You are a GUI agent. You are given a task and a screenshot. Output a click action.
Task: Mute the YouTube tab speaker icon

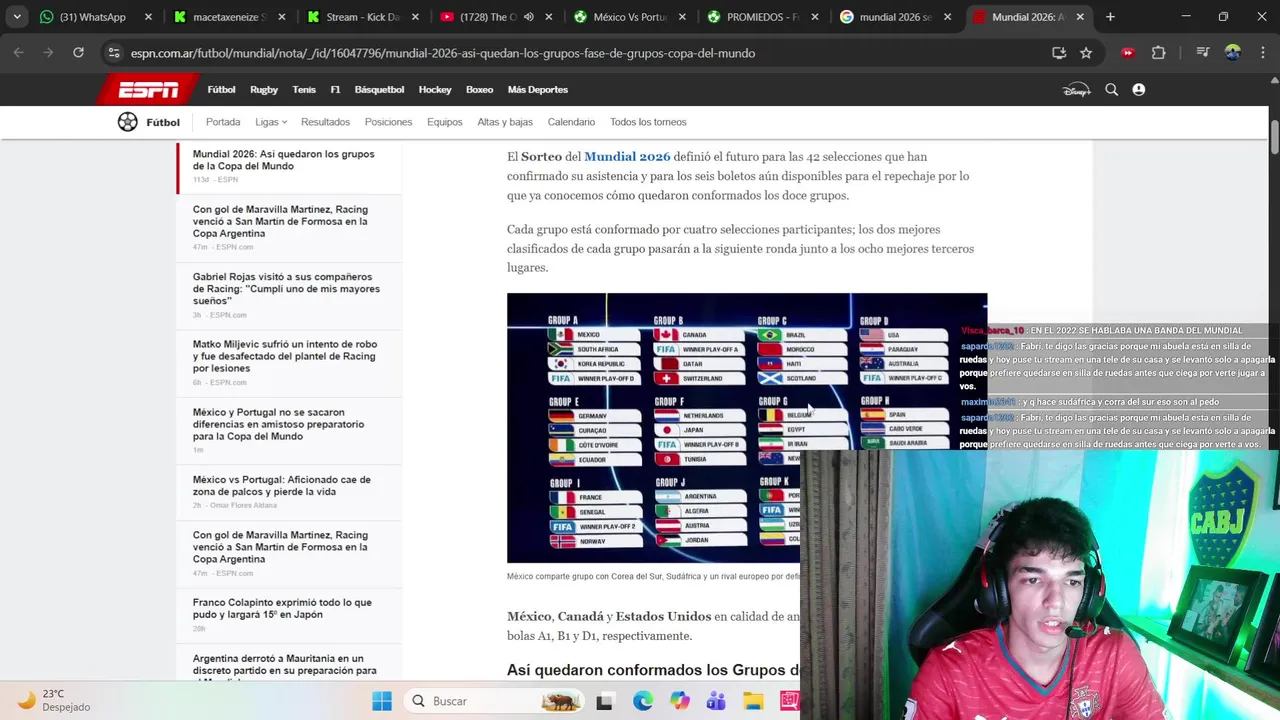pos(528,17)
